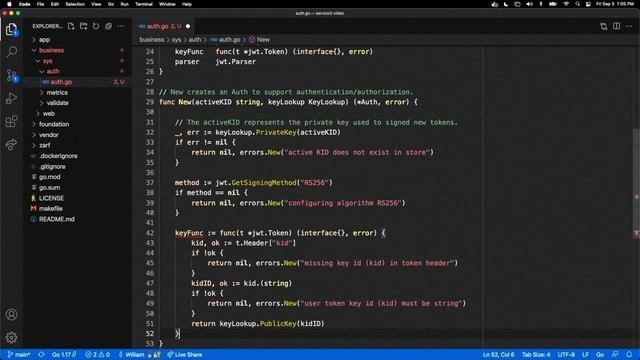This screenshot has width=640, height=360.
Task: Open the Manage settings gear
Action: (11, 337)
